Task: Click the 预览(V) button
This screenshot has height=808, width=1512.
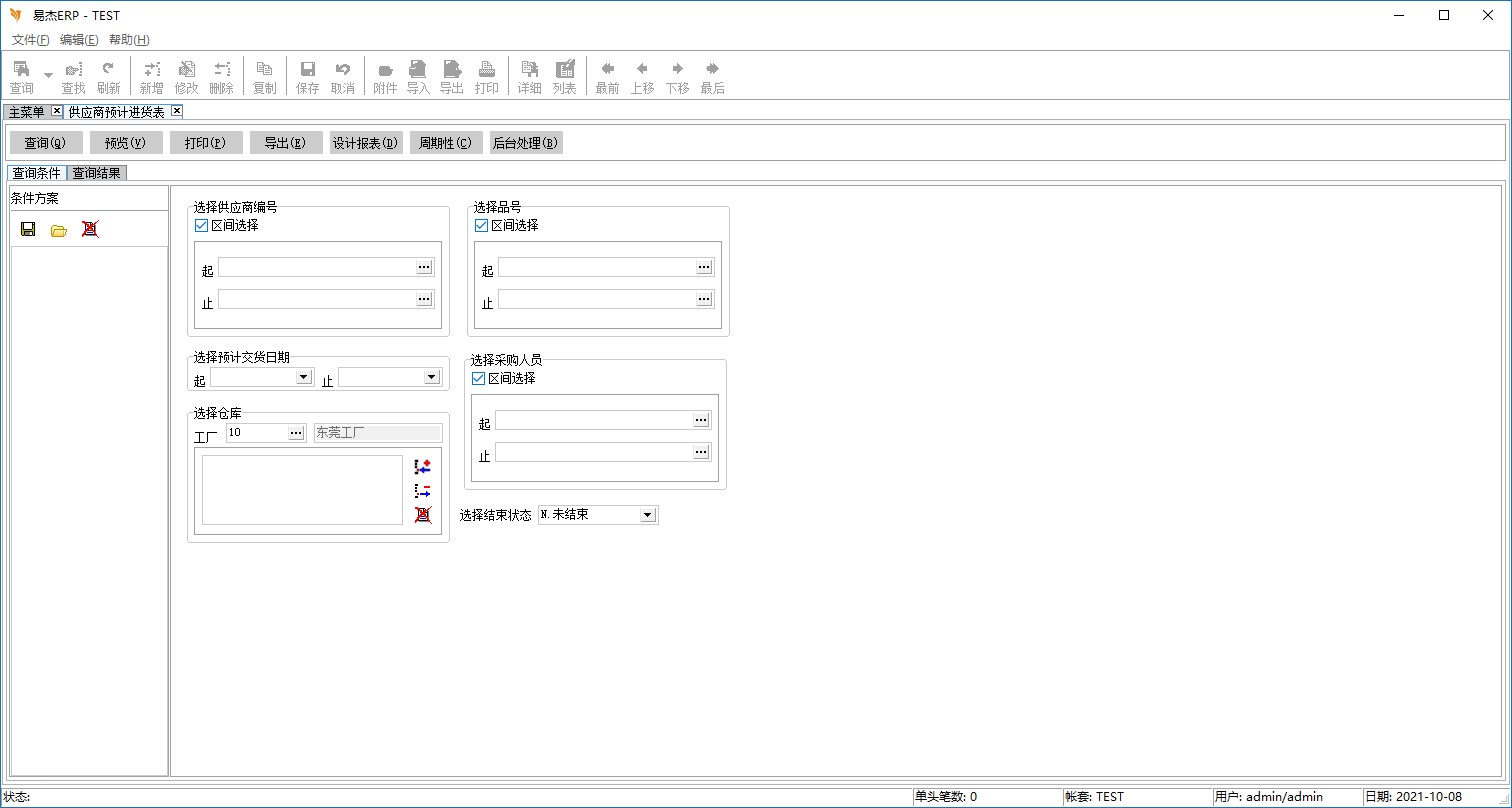Action: (126, 143)
